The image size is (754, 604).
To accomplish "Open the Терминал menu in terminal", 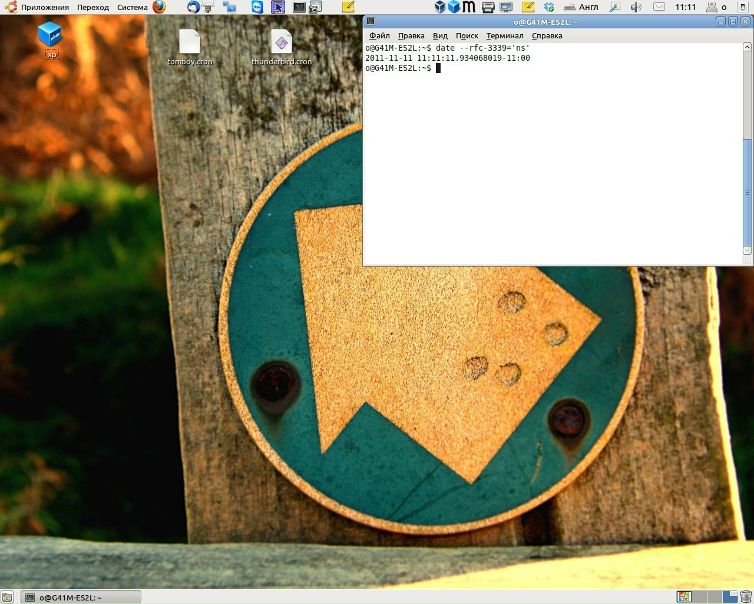I will coord(504,35).
